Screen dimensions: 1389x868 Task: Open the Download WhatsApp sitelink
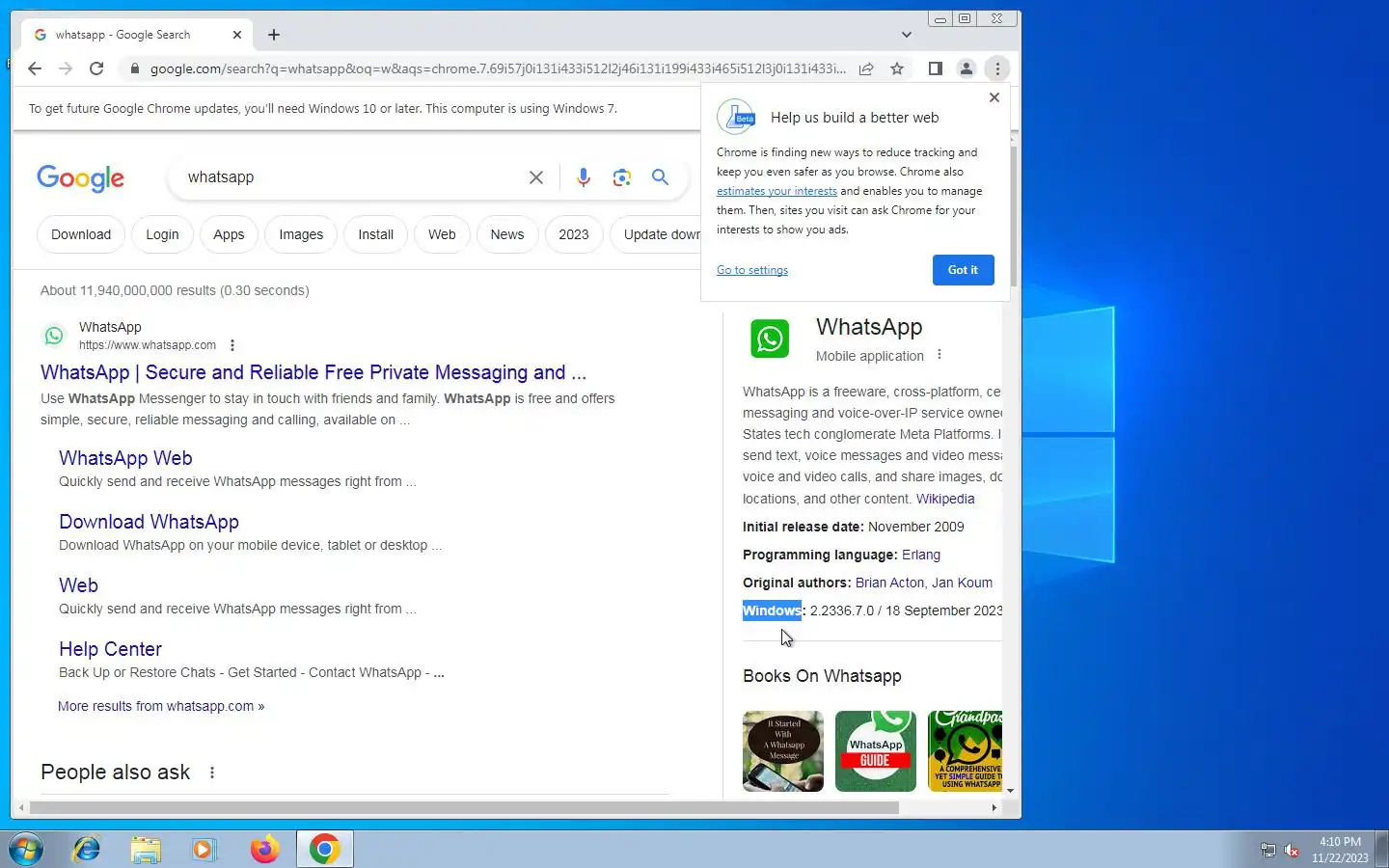pos(149,522)
